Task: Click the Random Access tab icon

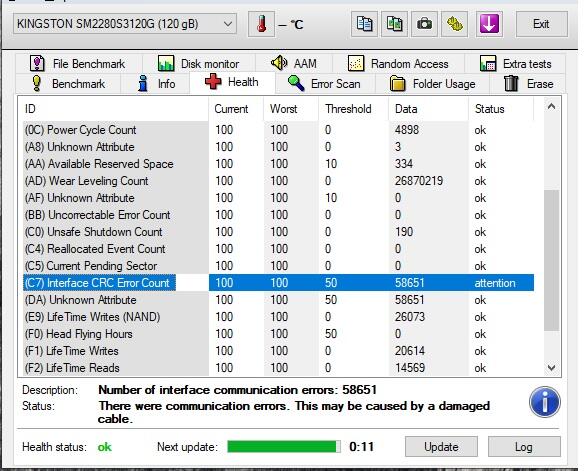Action: click(x=356, y=63)
